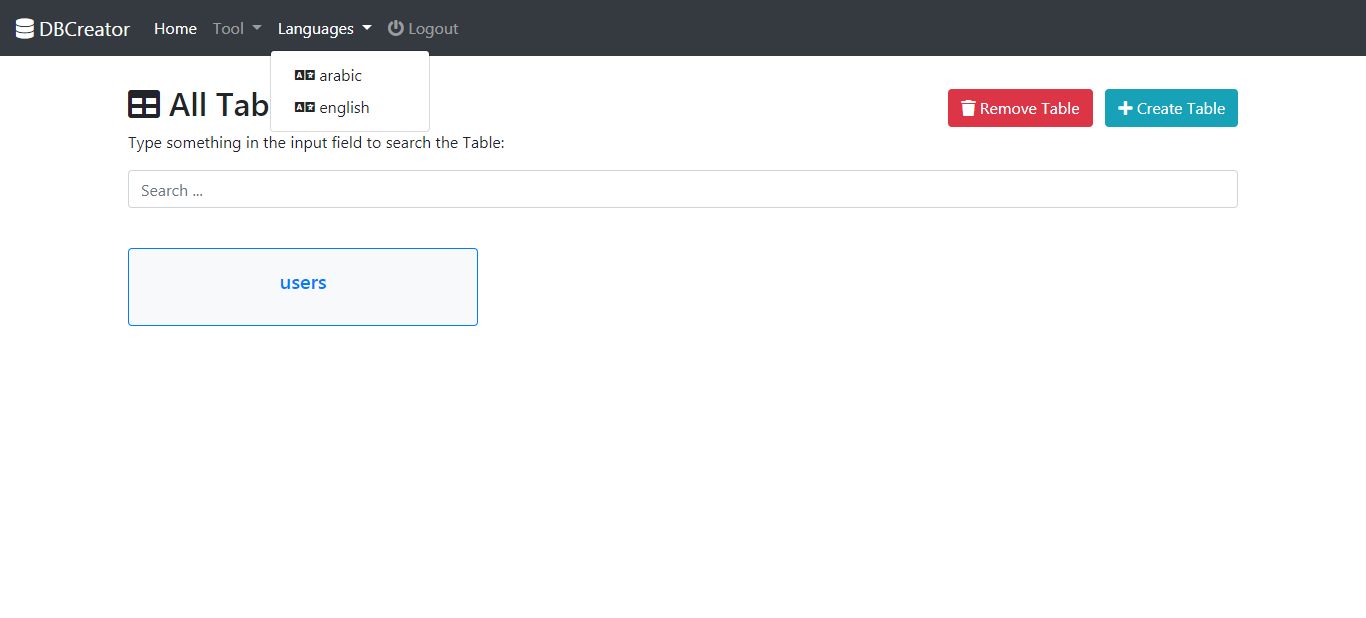Click the Logout link

point(433,29)
